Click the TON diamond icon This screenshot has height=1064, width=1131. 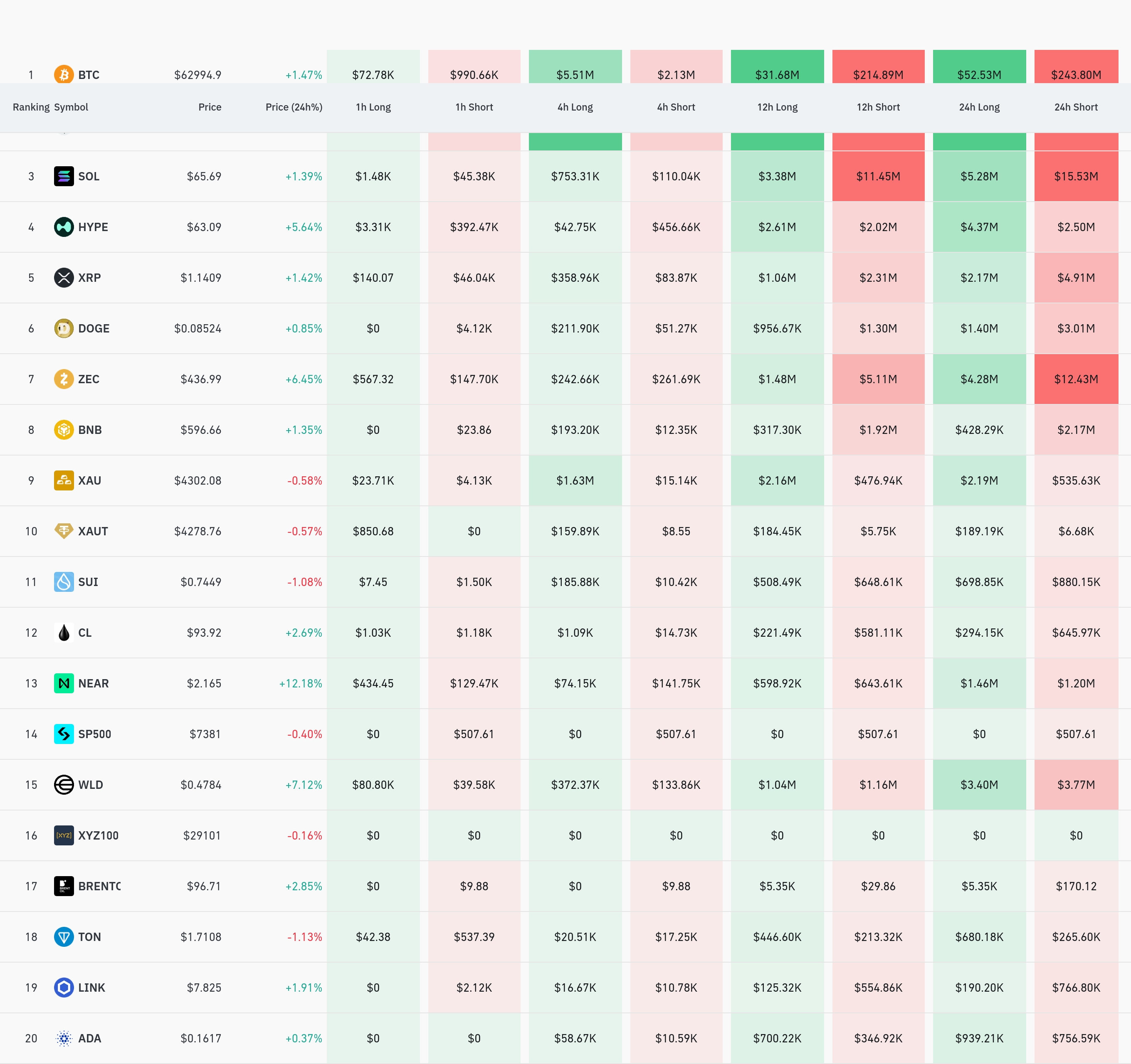pos(64,937)
